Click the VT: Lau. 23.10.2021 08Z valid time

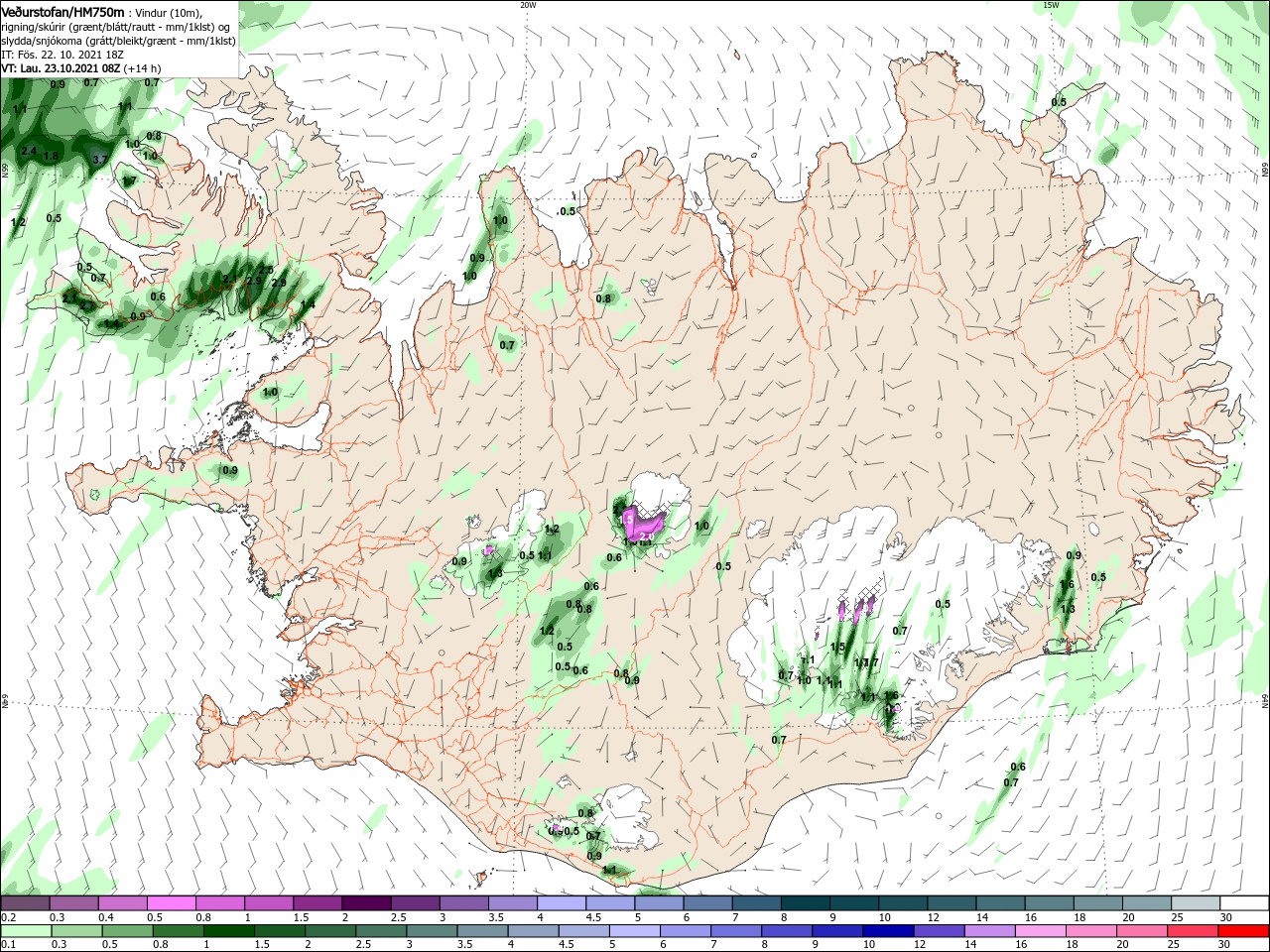(61, 68)
